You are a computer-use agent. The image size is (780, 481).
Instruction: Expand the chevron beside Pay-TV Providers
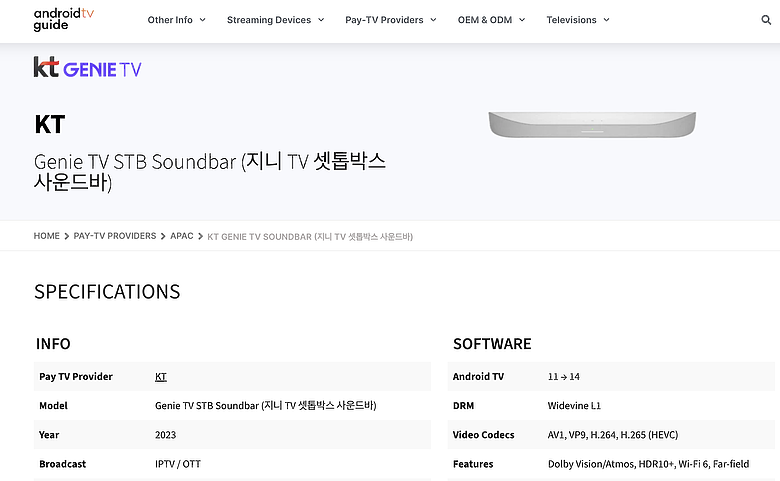[433, 20]
